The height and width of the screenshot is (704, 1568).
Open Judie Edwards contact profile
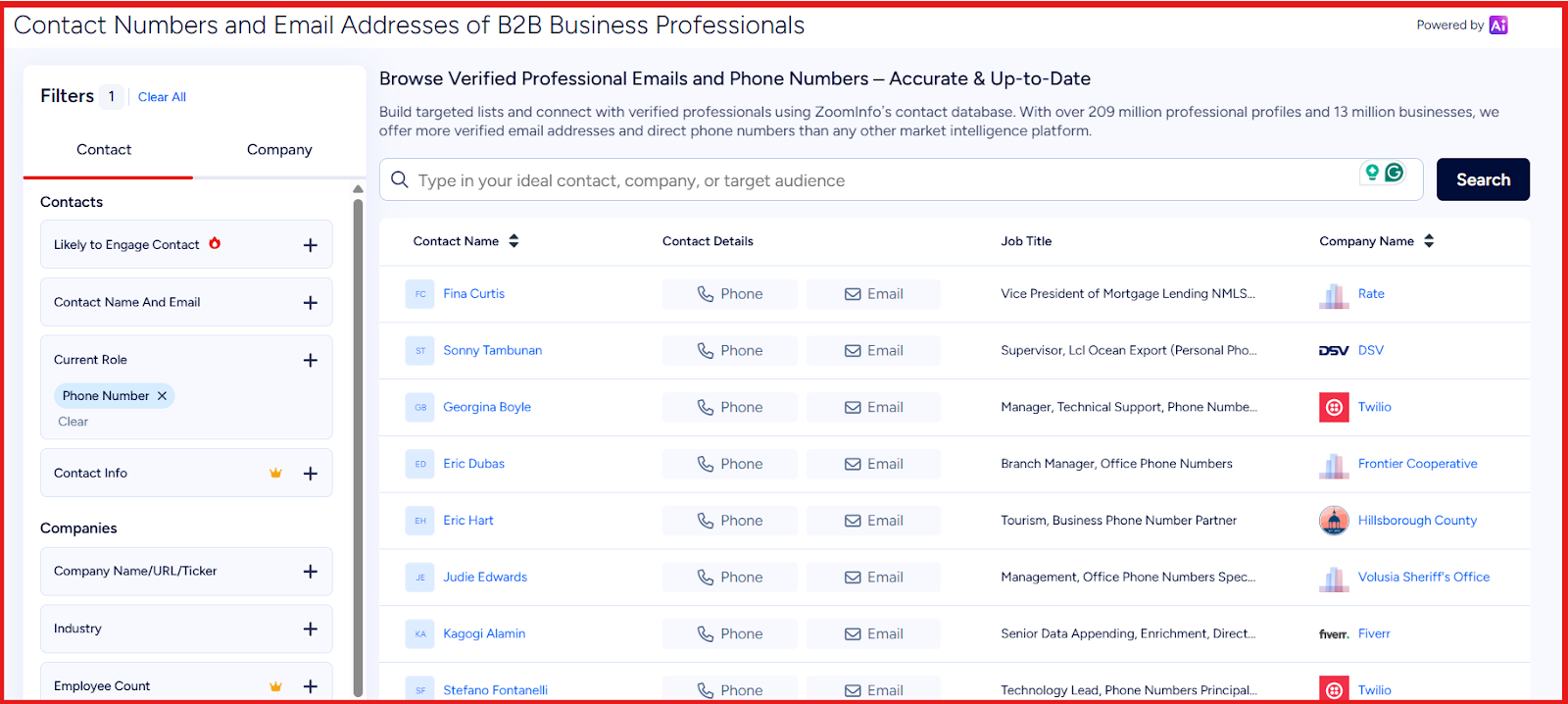pyautogui.click(x=485, y=578)
